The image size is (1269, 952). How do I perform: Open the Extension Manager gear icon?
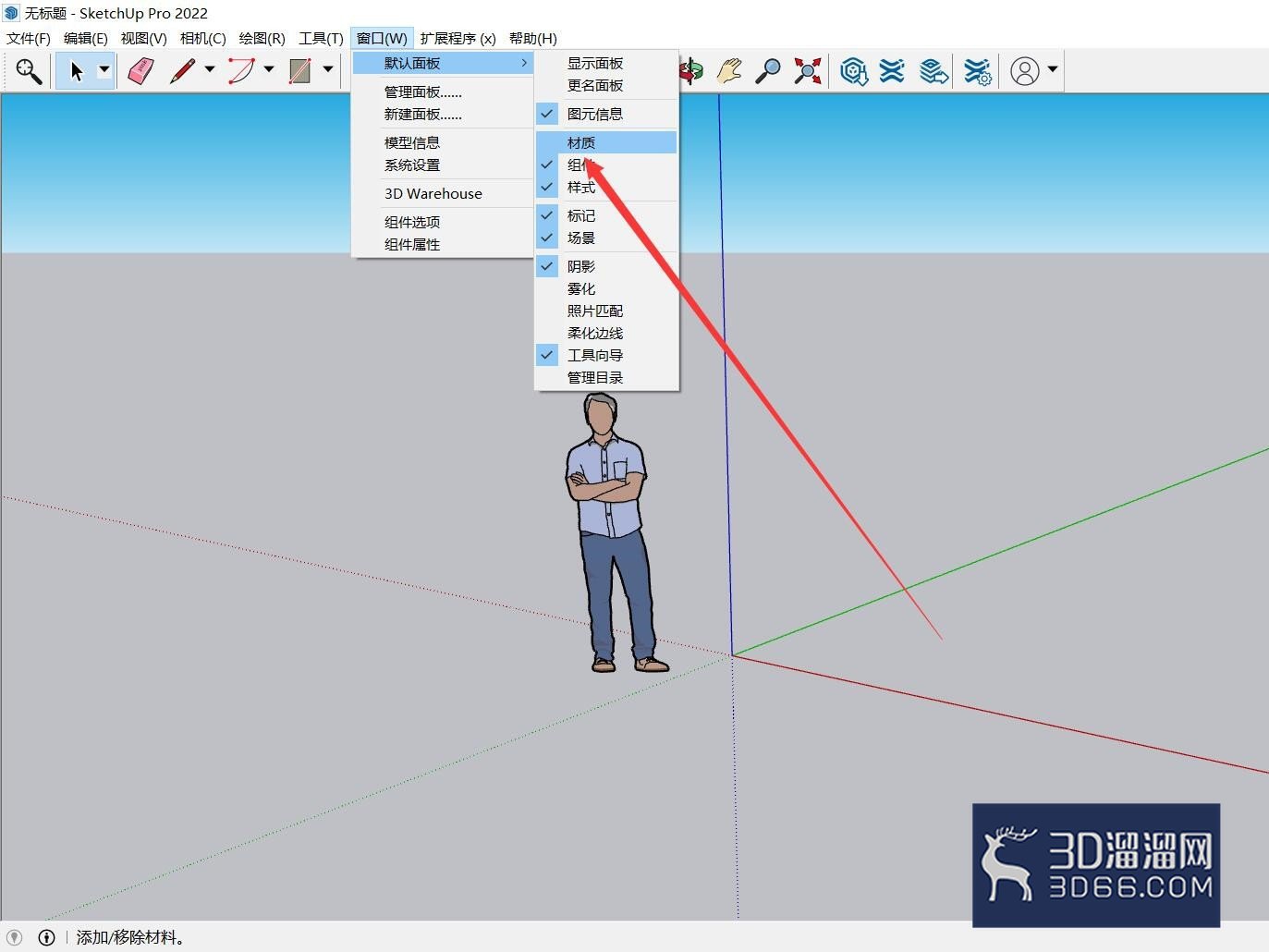[977, 70]
